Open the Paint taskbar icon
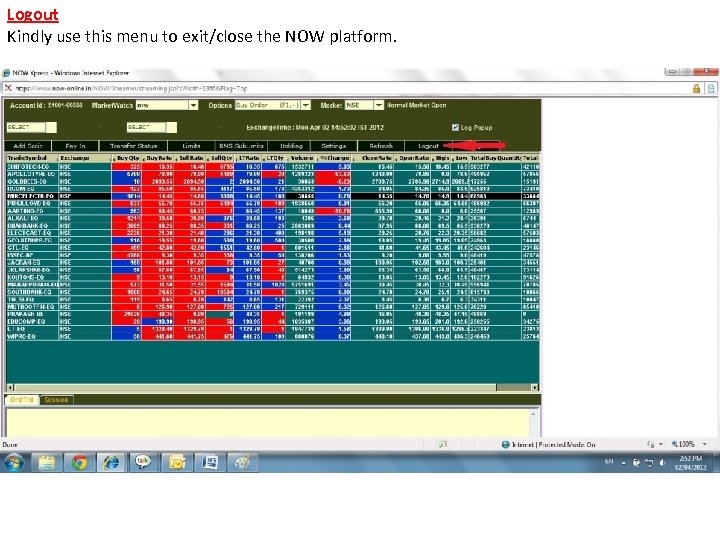Screen dimensions: 720x540 pos(242,462)
